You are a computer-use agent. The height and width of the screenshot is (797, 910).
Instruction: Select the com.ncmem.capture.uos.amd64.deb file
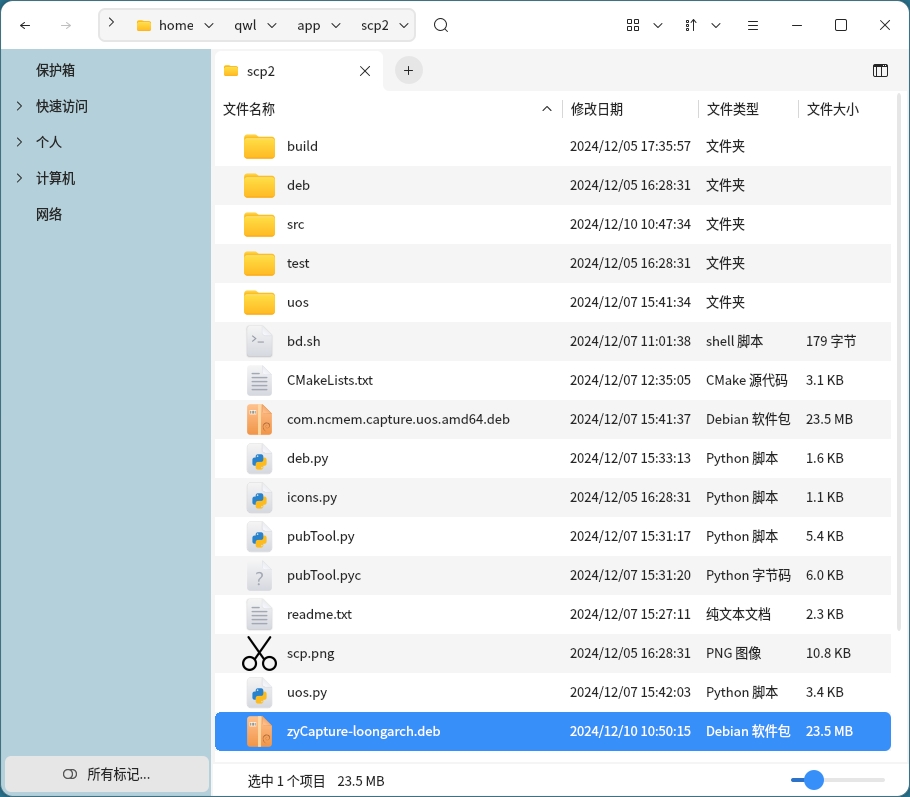click(x=398, y=419)
